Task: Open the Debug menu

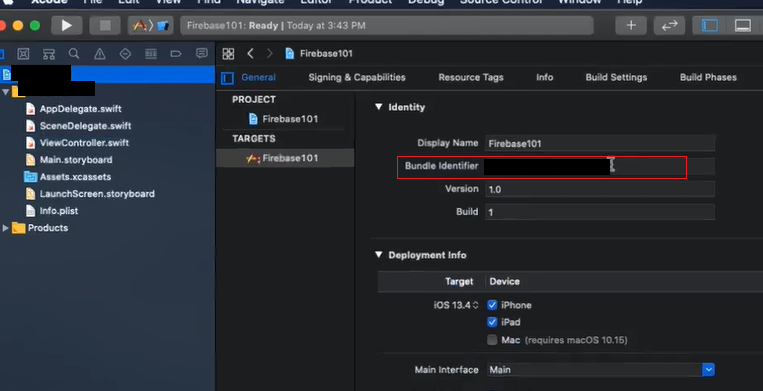Action: 426,2
